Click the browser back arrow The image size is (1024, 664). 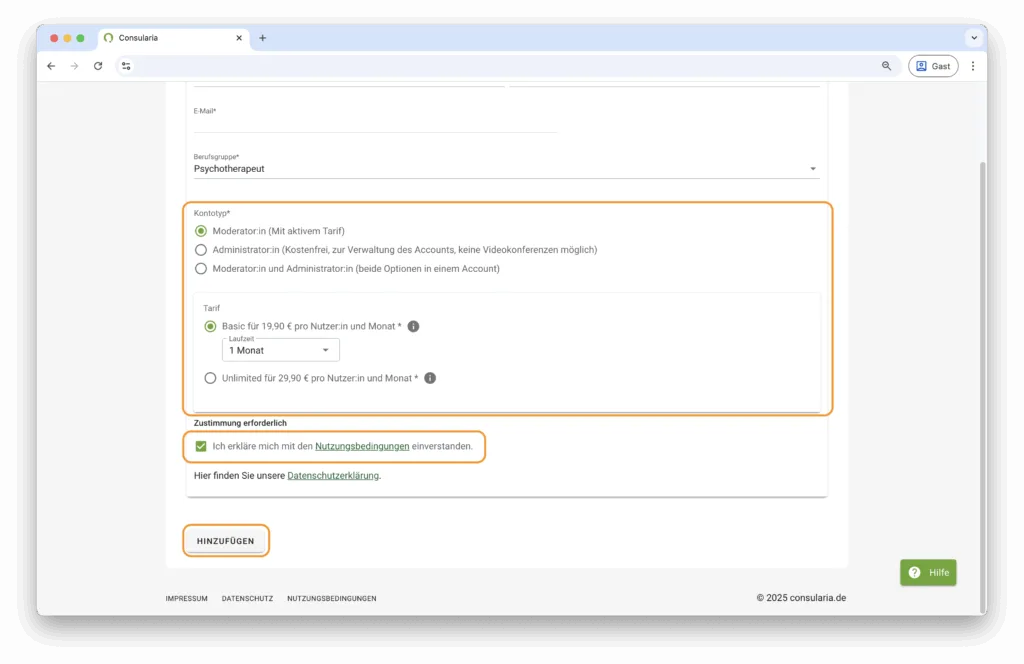click(51, 66)
